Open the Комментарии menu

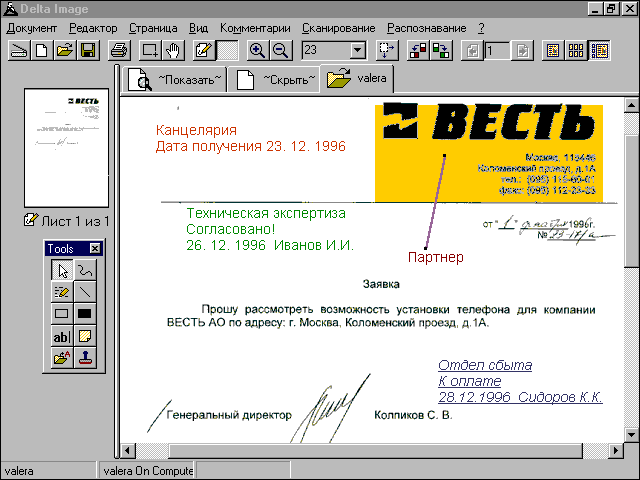pyautogui.click(x=255, y=28)
